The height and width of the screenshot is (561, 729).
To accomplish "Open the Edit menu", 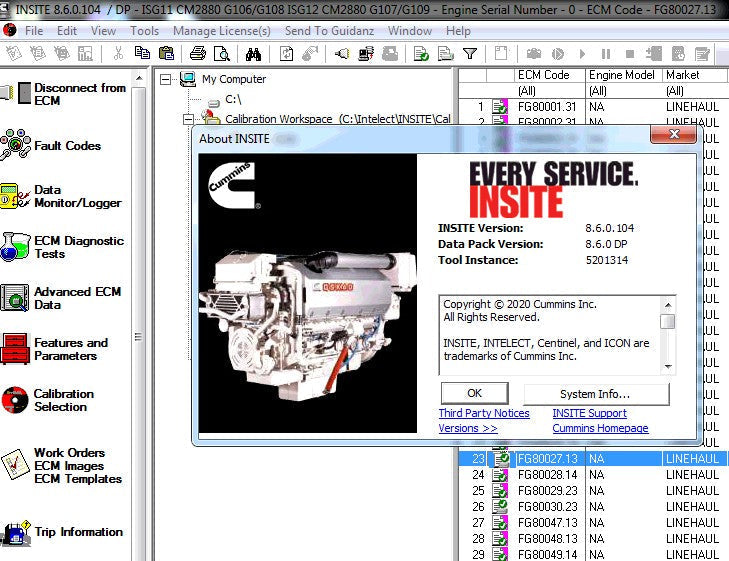I will click(67, 31).
